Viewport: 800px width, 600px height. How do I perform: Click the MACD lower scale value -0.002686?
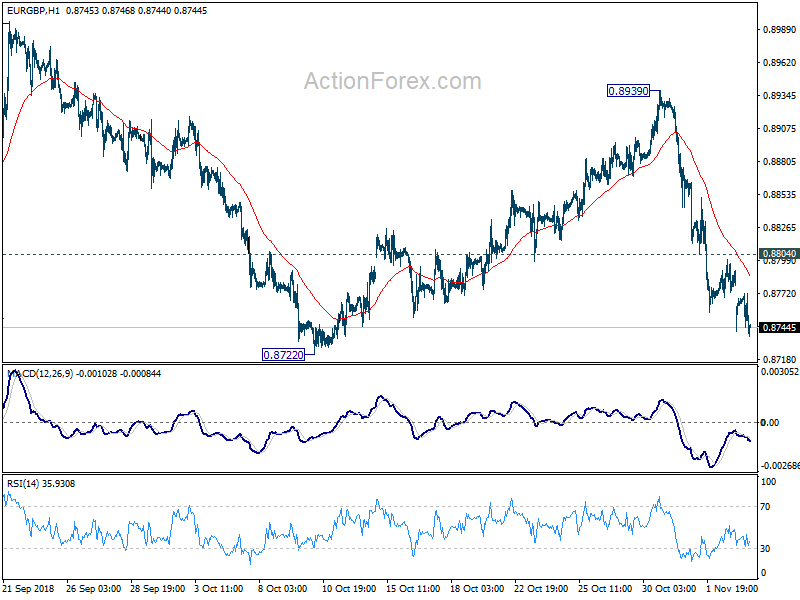coord(780,465)
